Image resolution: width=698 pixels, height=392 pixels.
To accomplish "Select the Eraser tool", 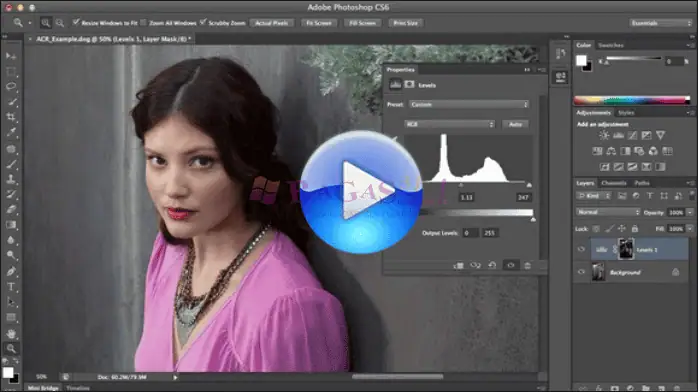I will click(11, 209).
